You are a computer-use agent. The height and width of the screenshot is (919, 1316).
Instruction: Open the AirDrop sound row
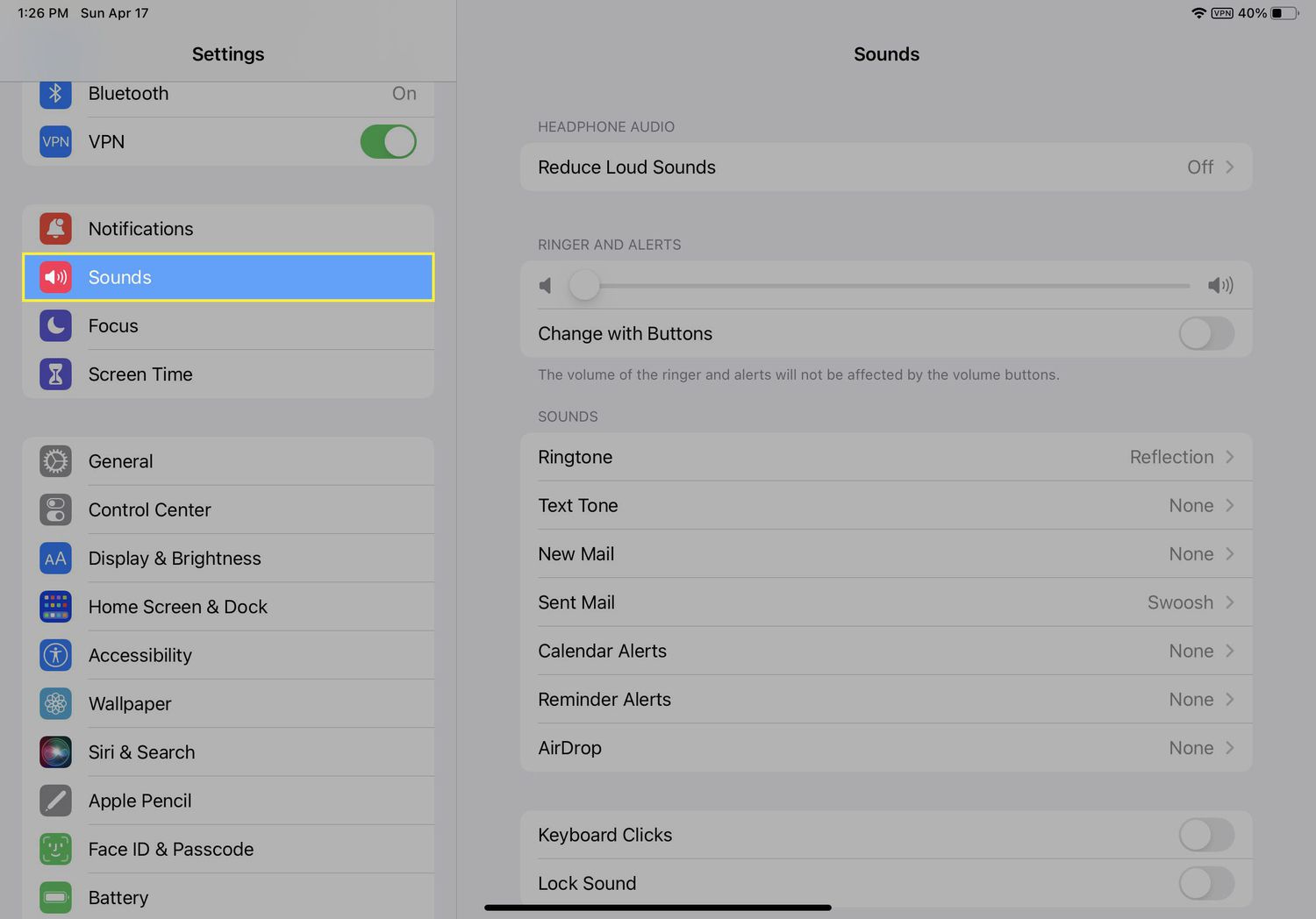[x=886, y=748]
